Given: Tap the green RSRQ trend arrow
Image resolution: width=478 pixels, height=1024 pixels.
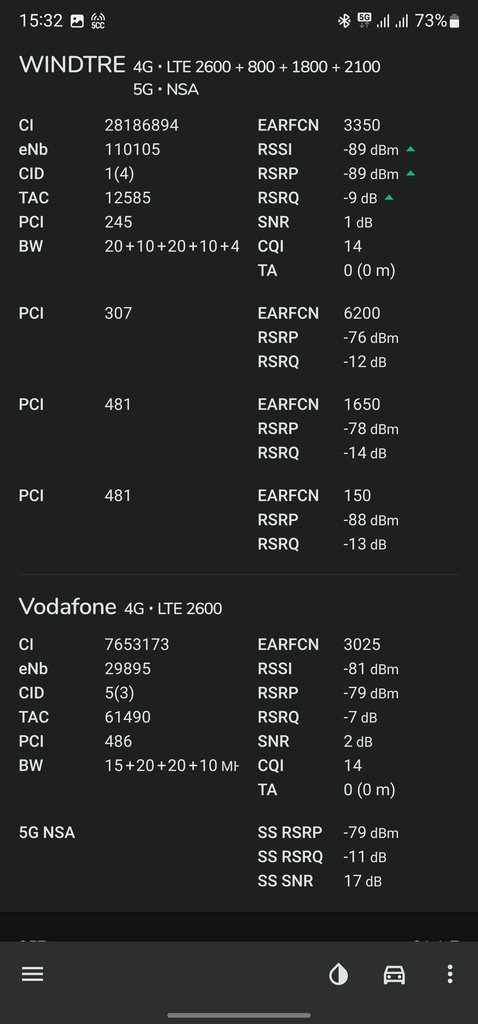Looking at the screenshot, I should [389, 197].
